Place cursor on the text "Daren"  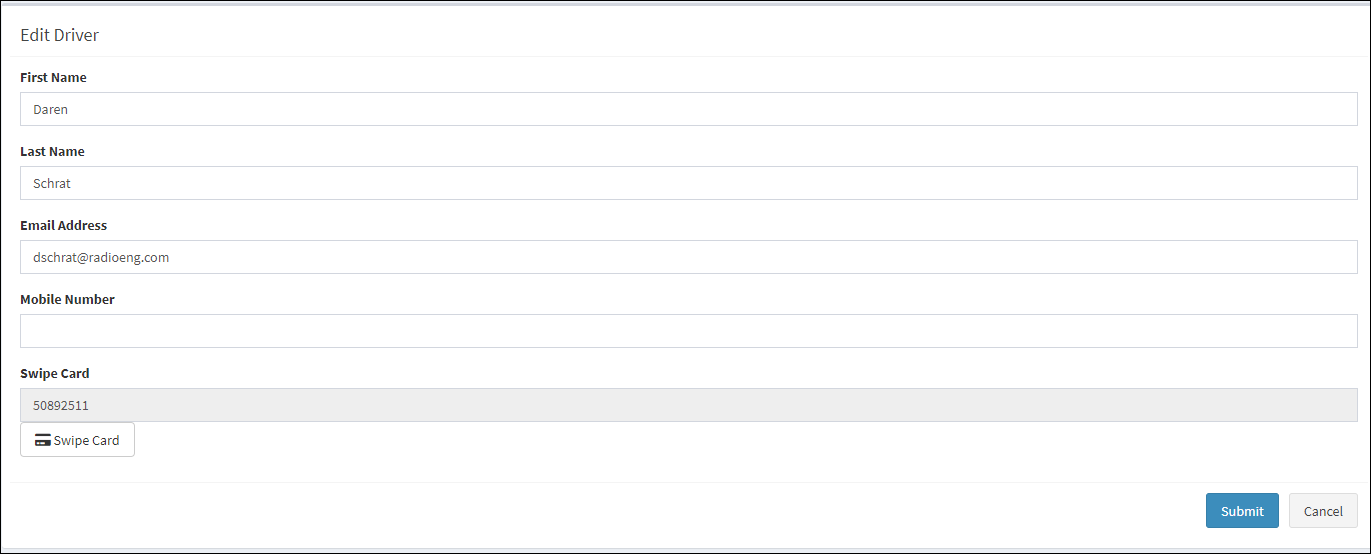click(x=50, y=109)
